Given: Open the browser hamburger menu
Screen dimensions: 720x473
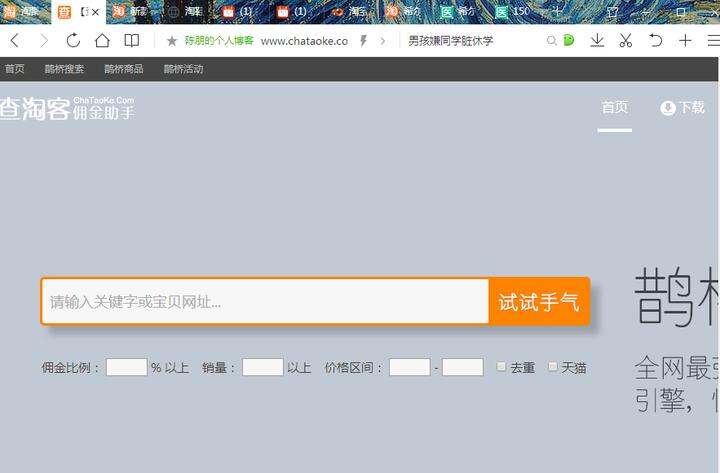Looking at the screenshot, I should [713, 40].
